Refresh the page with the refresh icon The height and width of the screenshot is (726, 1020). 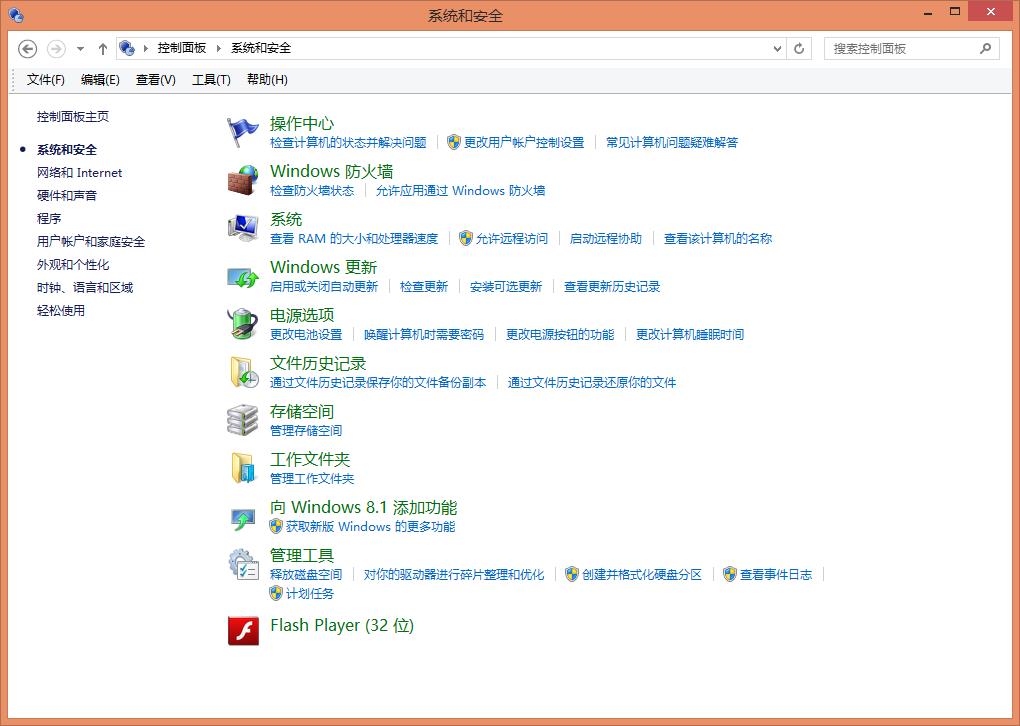tap(798, 48)
